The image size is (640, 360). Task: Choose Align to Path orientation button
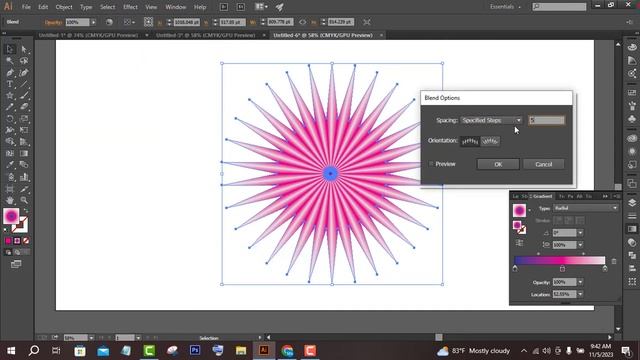tap(490, 141)
